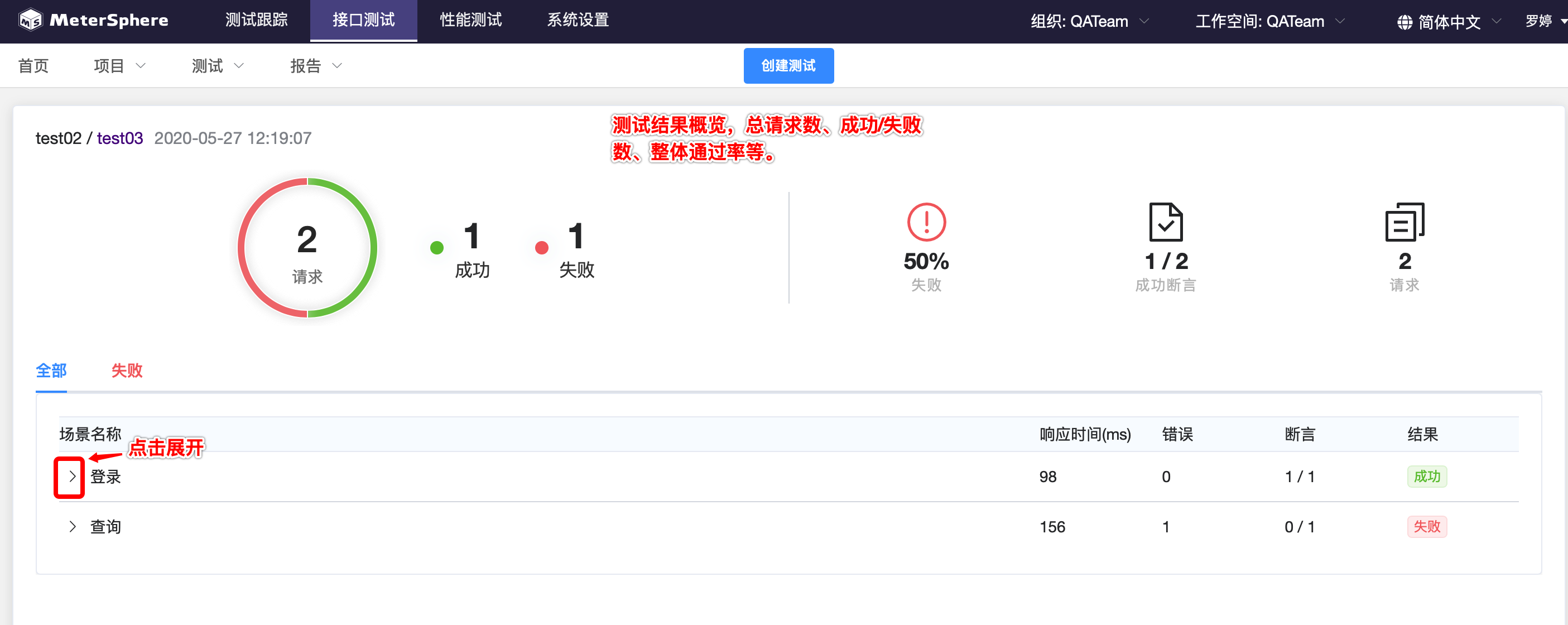The image size is (1568, 625).
Task: Click the 1 / 2 assertions value
Action: pos(1166,261)
